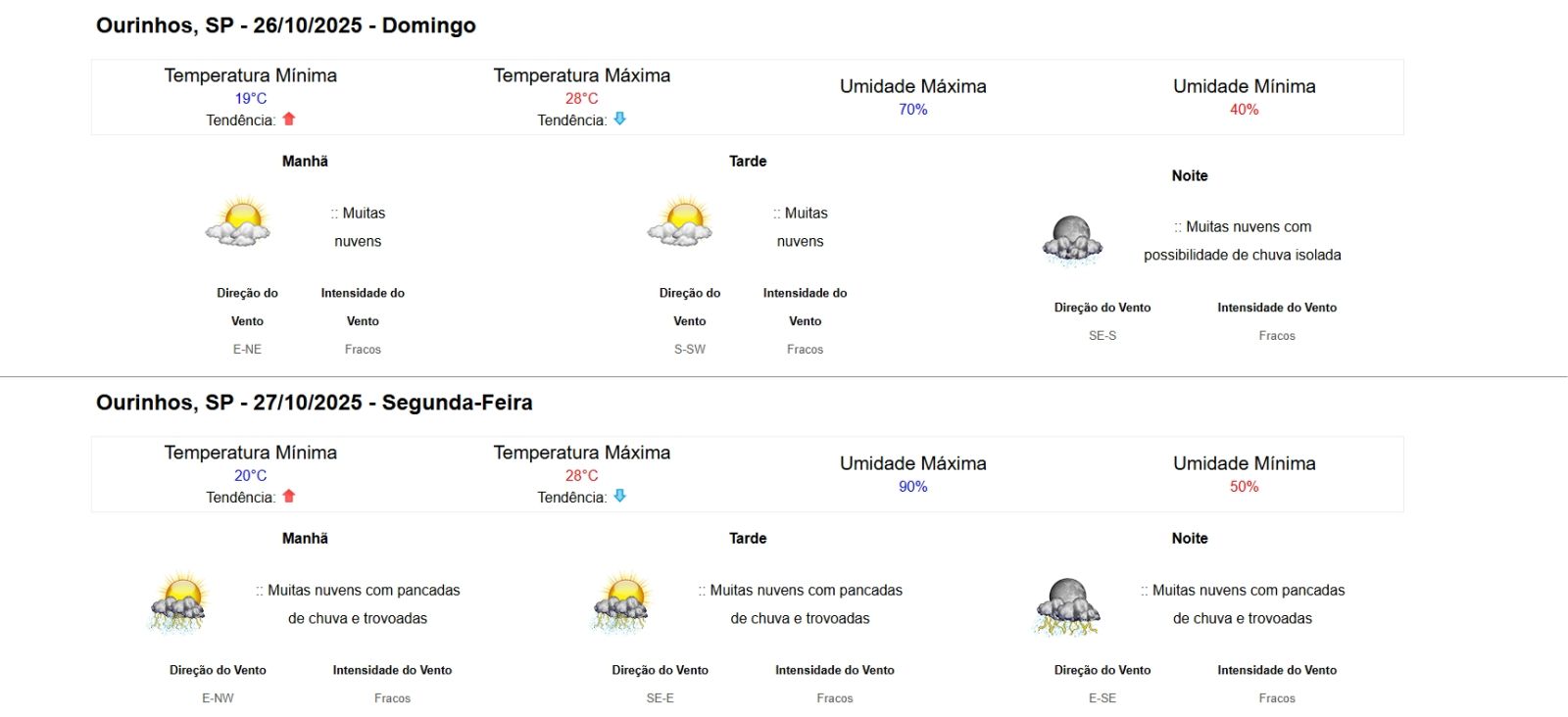Click Sunday's 40% minimum humidity value
The height and width of the screenshot is (717, 1568).
pos(1244,110)
